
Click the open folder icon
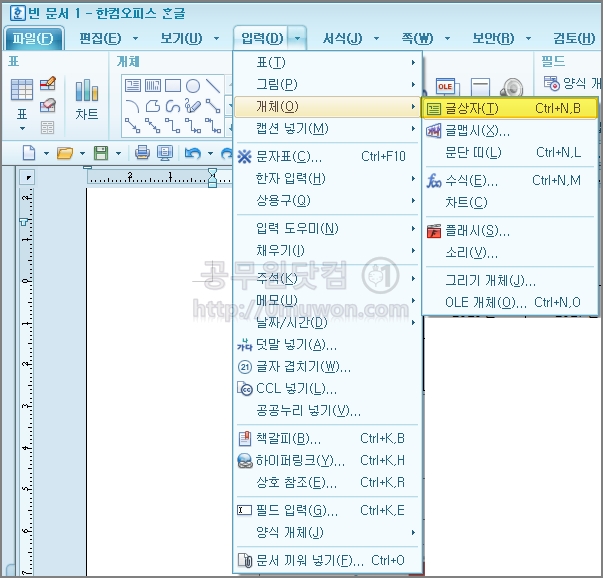tap(65, 153)
